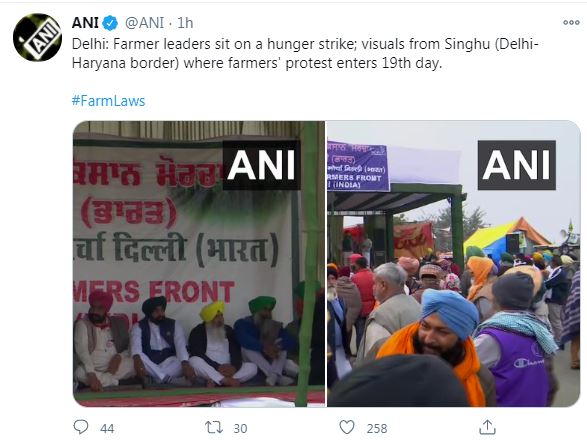
Task: Click the tweet text about hunger strike
Action: coord(305,54)
